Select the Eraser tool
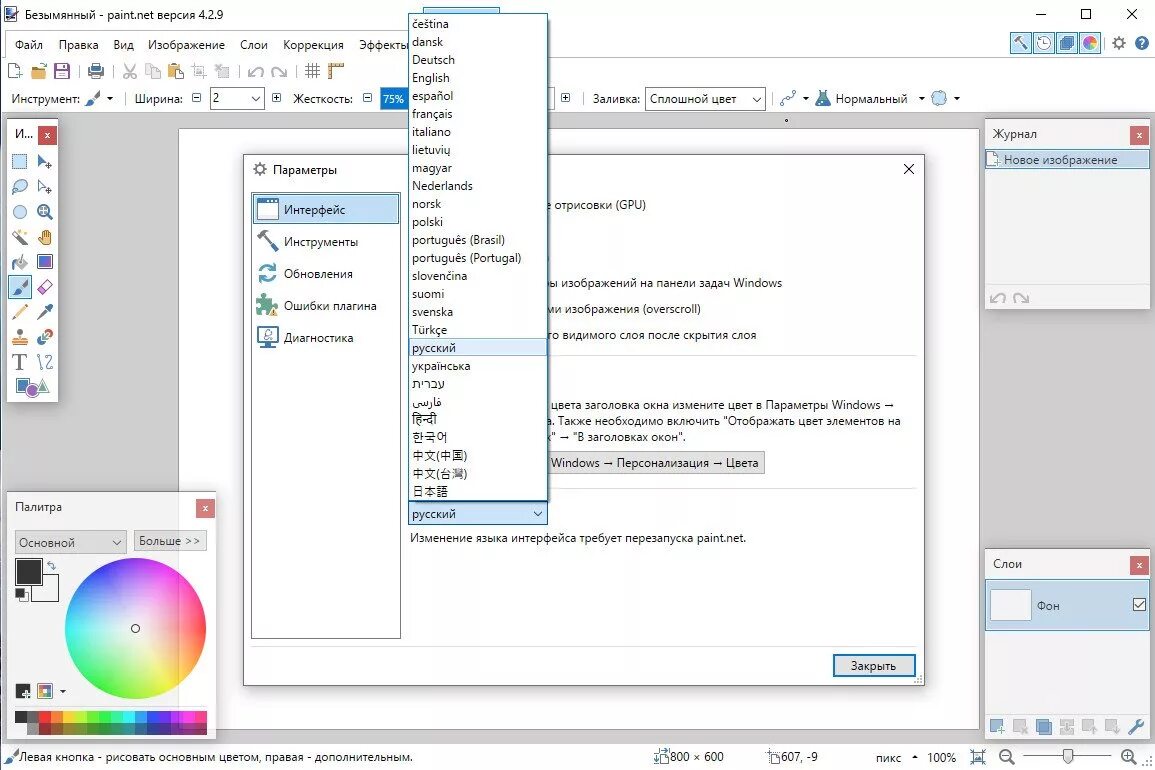 (x=45, y=287)
